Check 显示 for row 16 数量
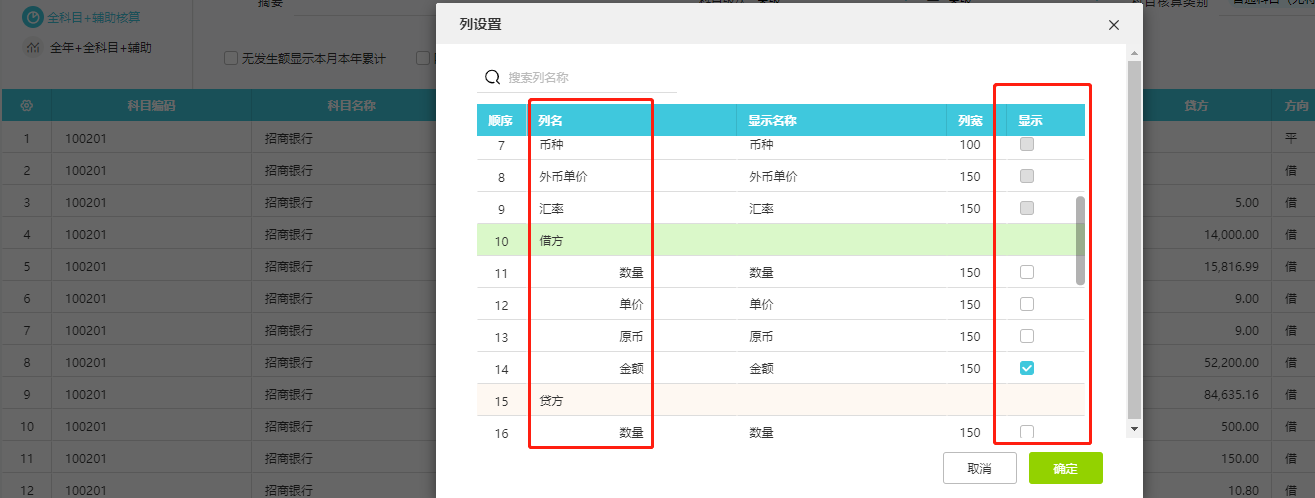This screenshot has width=1315, height=498. click(x=1027, y=432)
